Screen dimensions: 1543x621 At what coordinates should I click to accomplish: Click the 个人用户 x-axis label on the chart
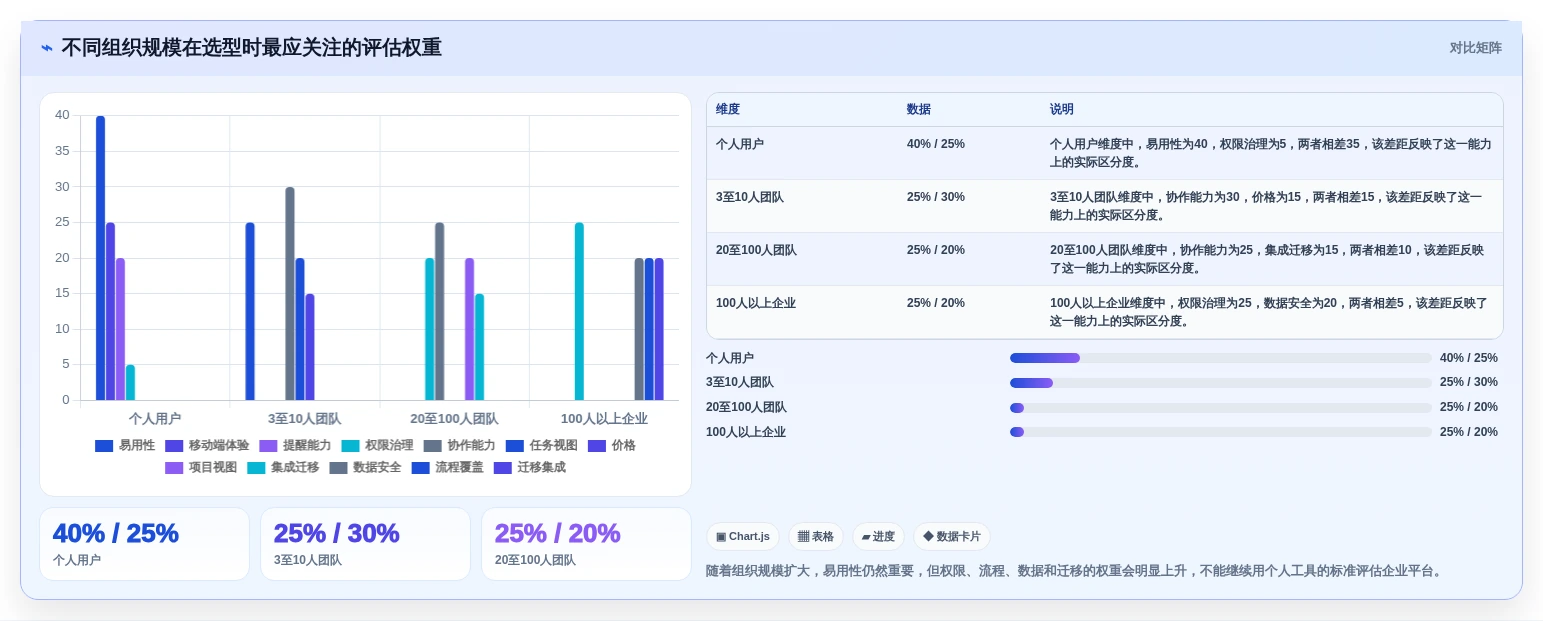tap(155, 419)
